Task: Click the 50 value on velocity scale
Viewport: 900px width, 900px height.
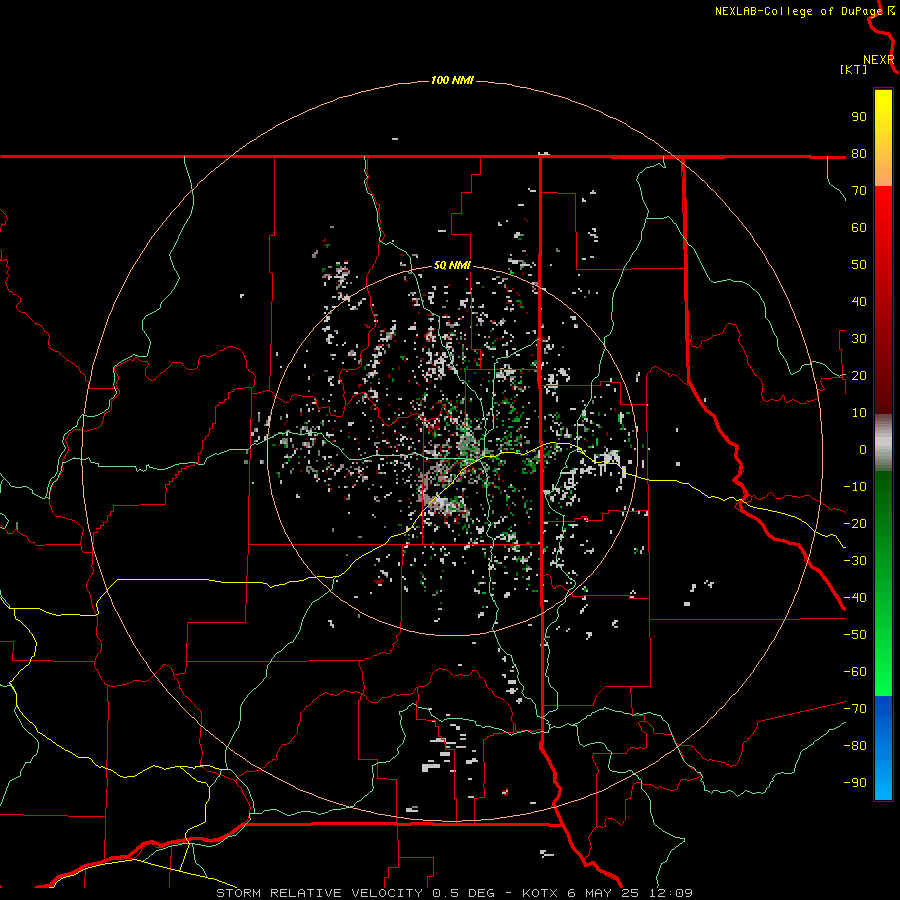Action: pyautogui.click(x=859, y=265)
